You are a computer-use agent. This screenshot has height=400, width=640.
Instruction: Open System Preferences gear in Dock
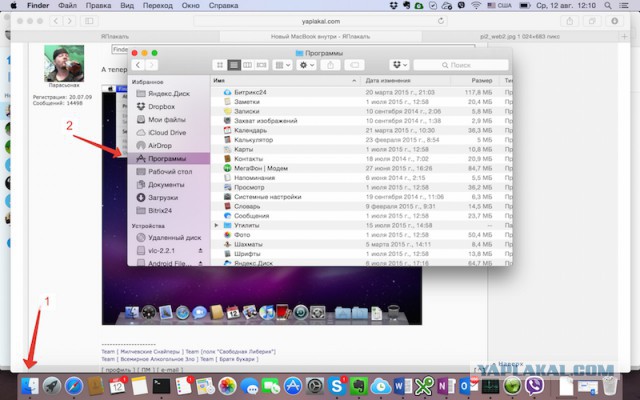coord(315,386)
